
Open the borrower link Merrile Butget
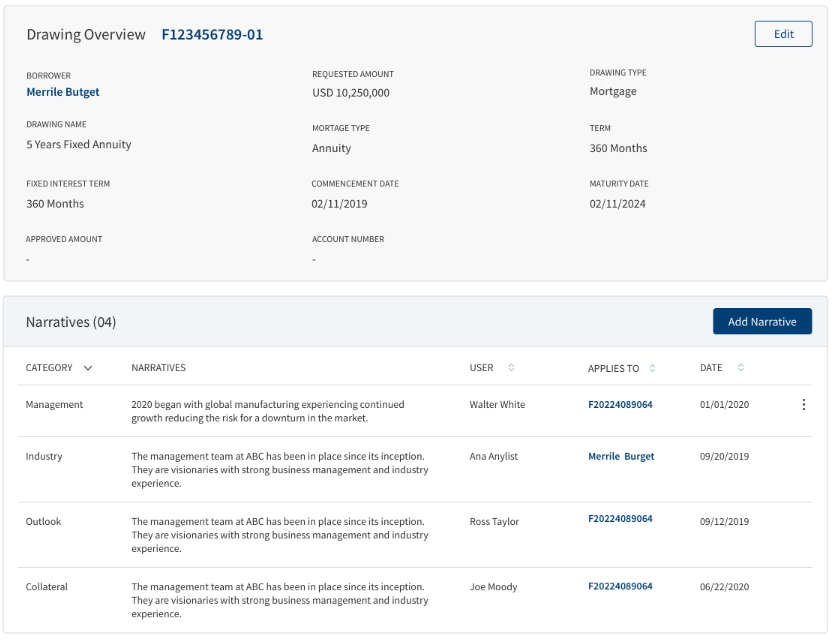pos(63,92)
